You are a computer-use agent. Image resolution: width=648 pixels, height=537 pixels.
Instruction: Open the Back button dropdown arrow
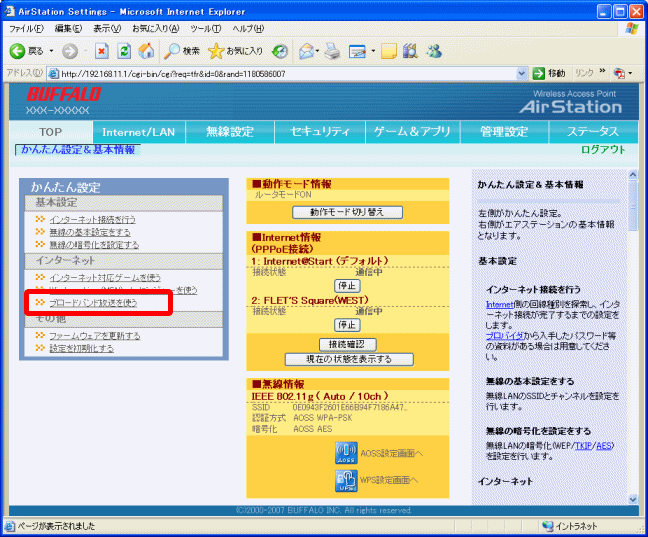click(52, 51)
